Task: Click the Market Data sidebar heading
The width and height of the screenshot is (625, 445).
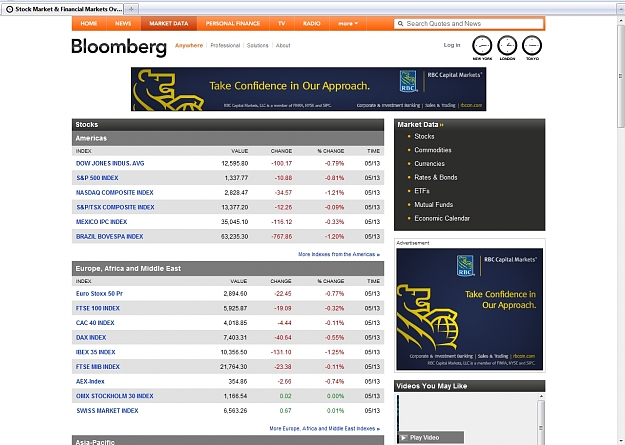Action: click(x=420, y=124)
